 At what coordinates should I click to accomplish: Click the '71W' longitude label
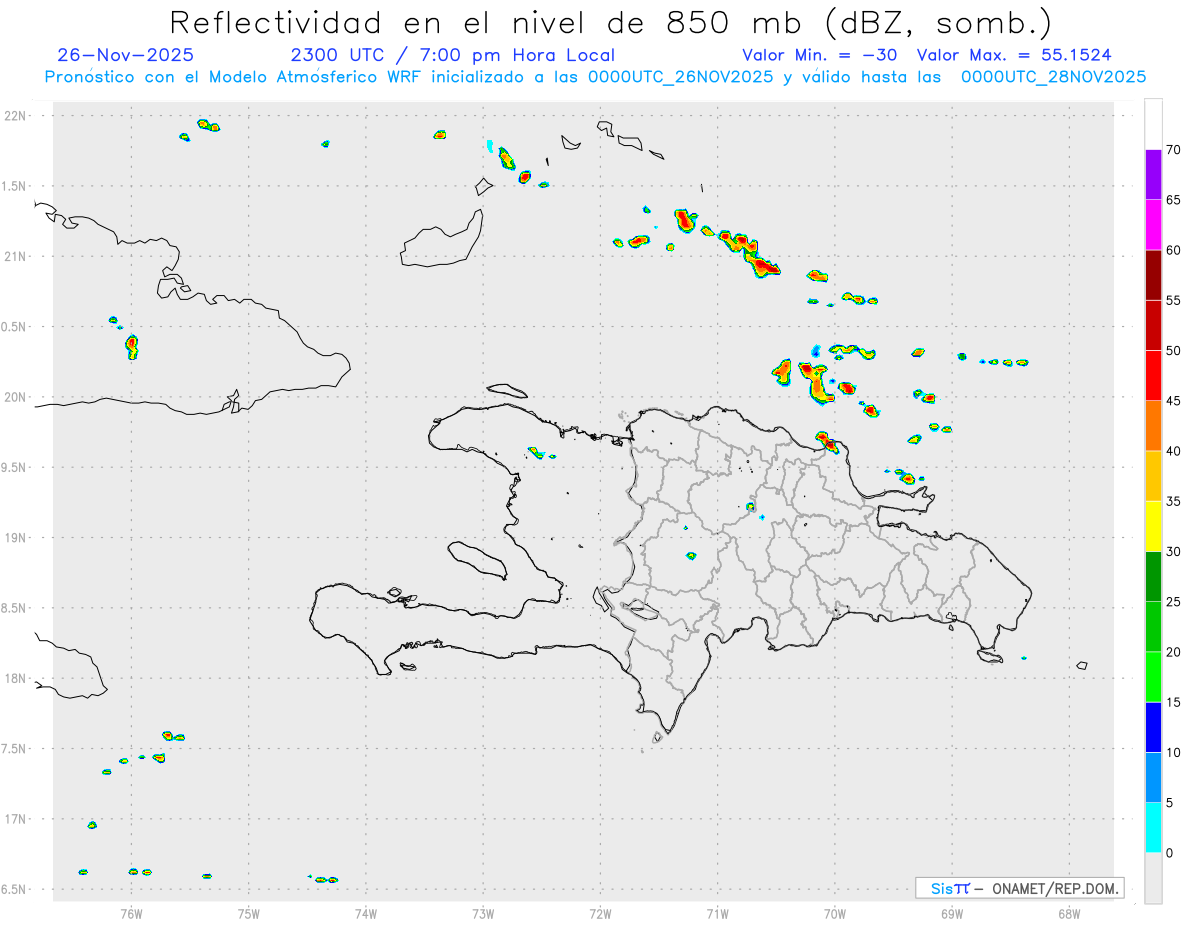pyautogui.click(x=718, y=913)
